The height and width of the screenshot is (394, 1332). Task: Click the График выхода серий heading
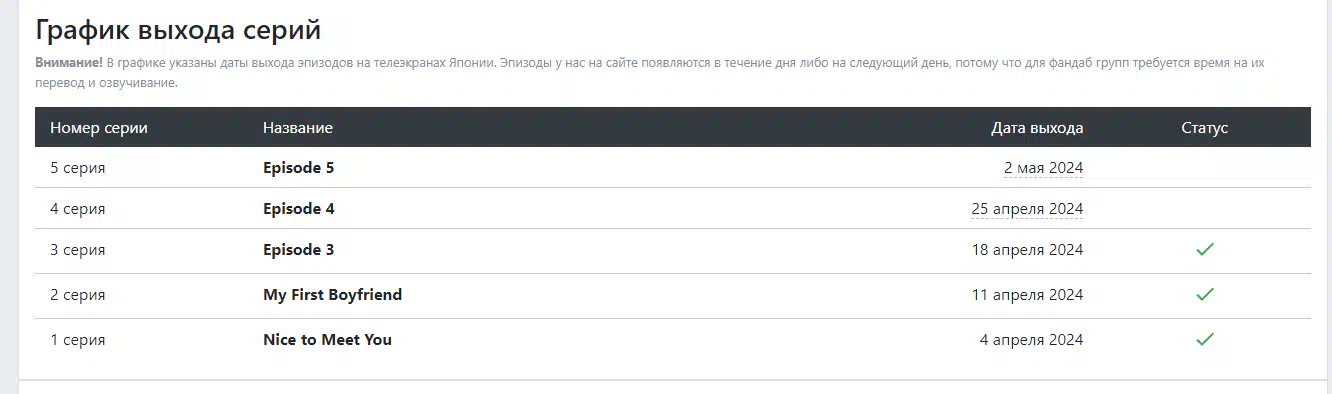tap(178, 30)
